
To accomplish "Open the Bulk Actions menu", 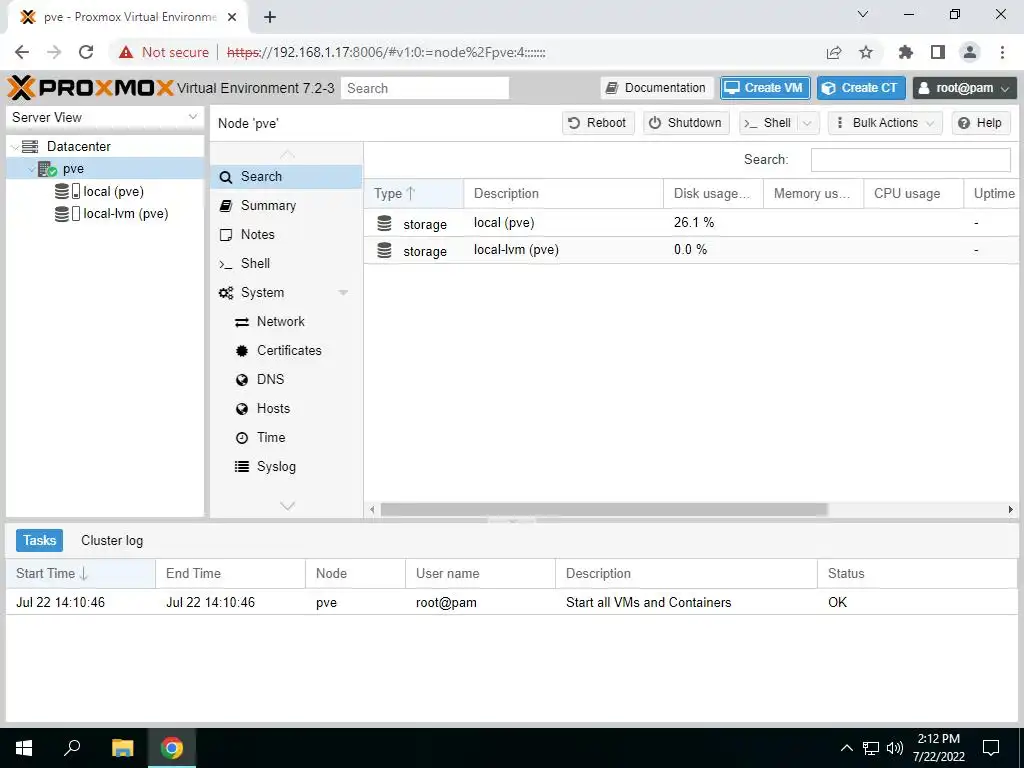I will [885, 123].
